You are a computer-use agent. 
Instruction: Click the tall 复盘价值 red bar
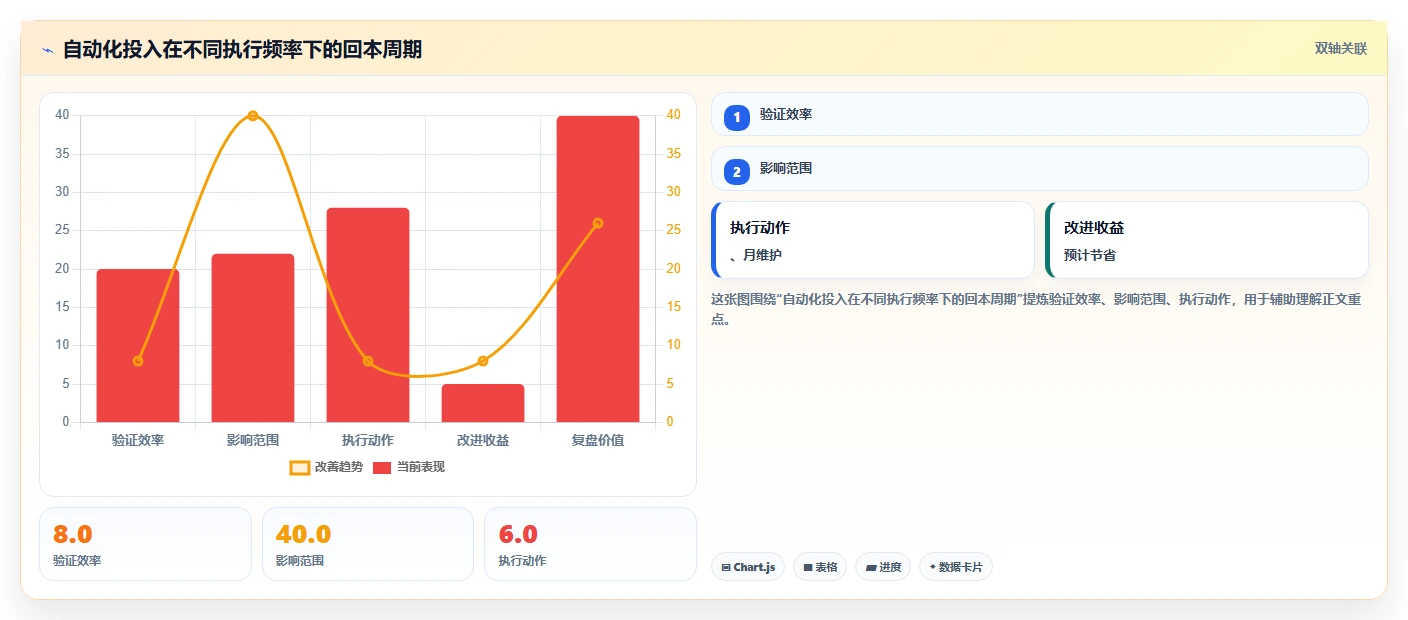pos(598,269)
